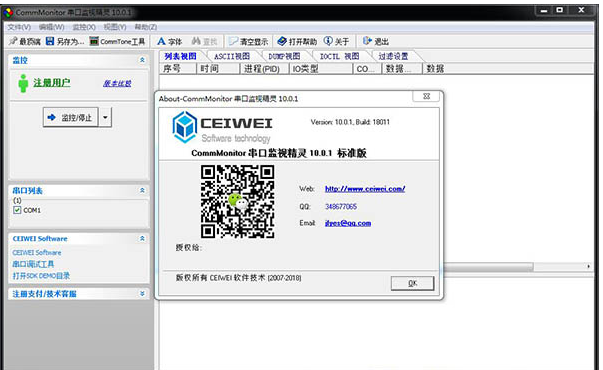Click the binoculars Find toolbar icon
603x370 pixels.
[196, 41]
